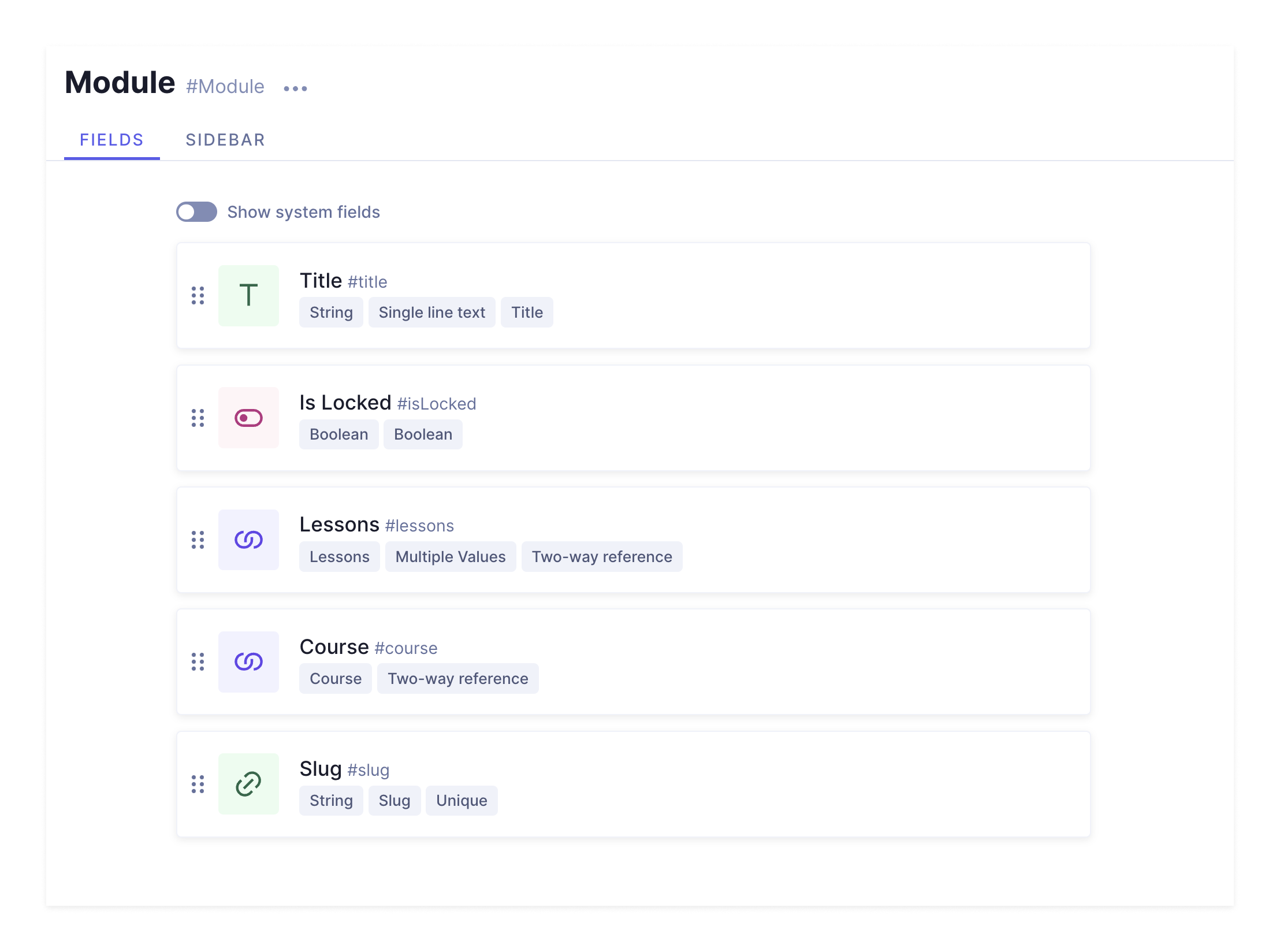Screen dimensions: 1280x952
Task: Enable the Show system fields toggle
Action: tap(196, 212)
